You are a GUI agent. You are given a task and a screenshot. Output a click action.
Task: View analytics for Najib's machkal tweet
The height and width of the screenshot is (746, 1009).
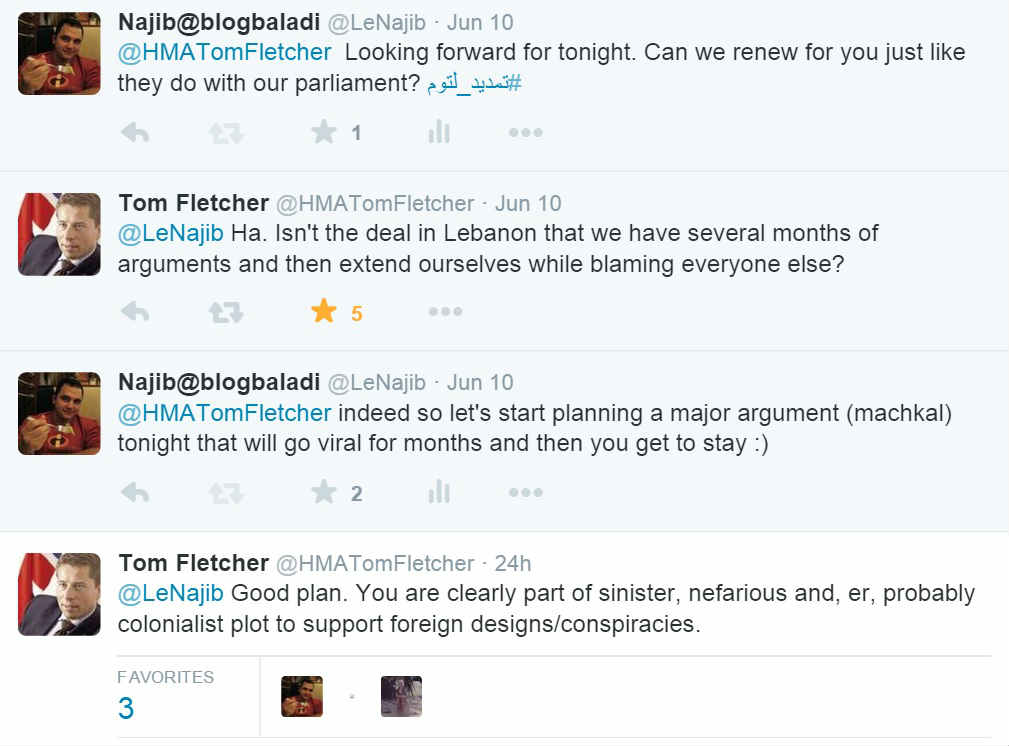(439, 492)
